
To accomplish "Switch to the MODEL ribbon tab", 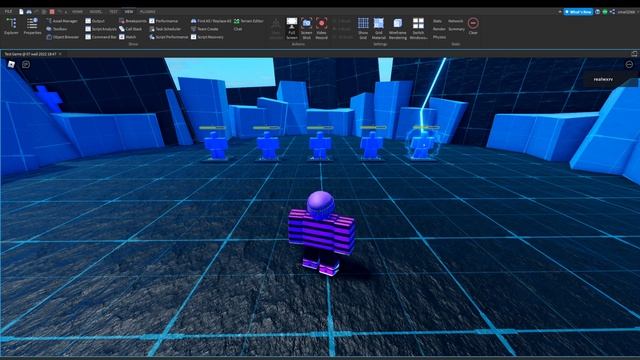I will point(96,11).
